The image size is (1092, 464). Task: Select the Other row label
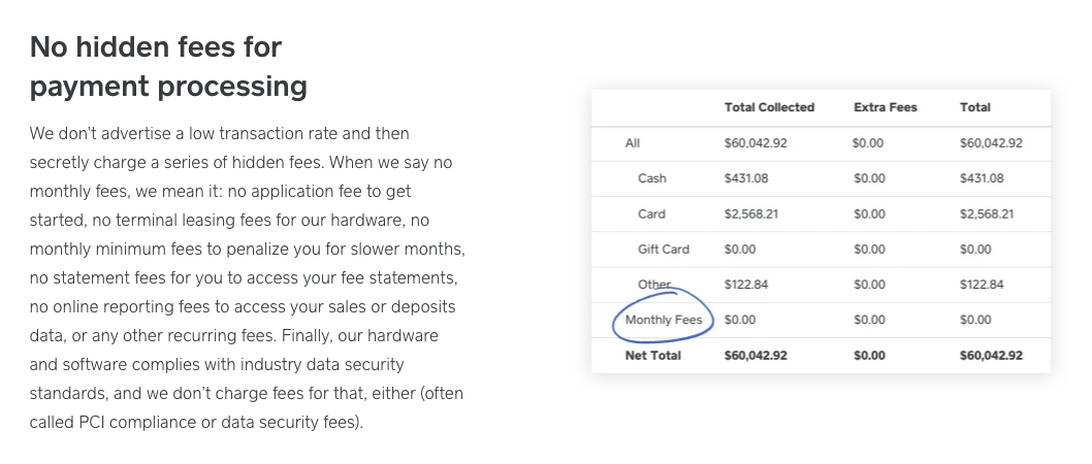point(654,284)
